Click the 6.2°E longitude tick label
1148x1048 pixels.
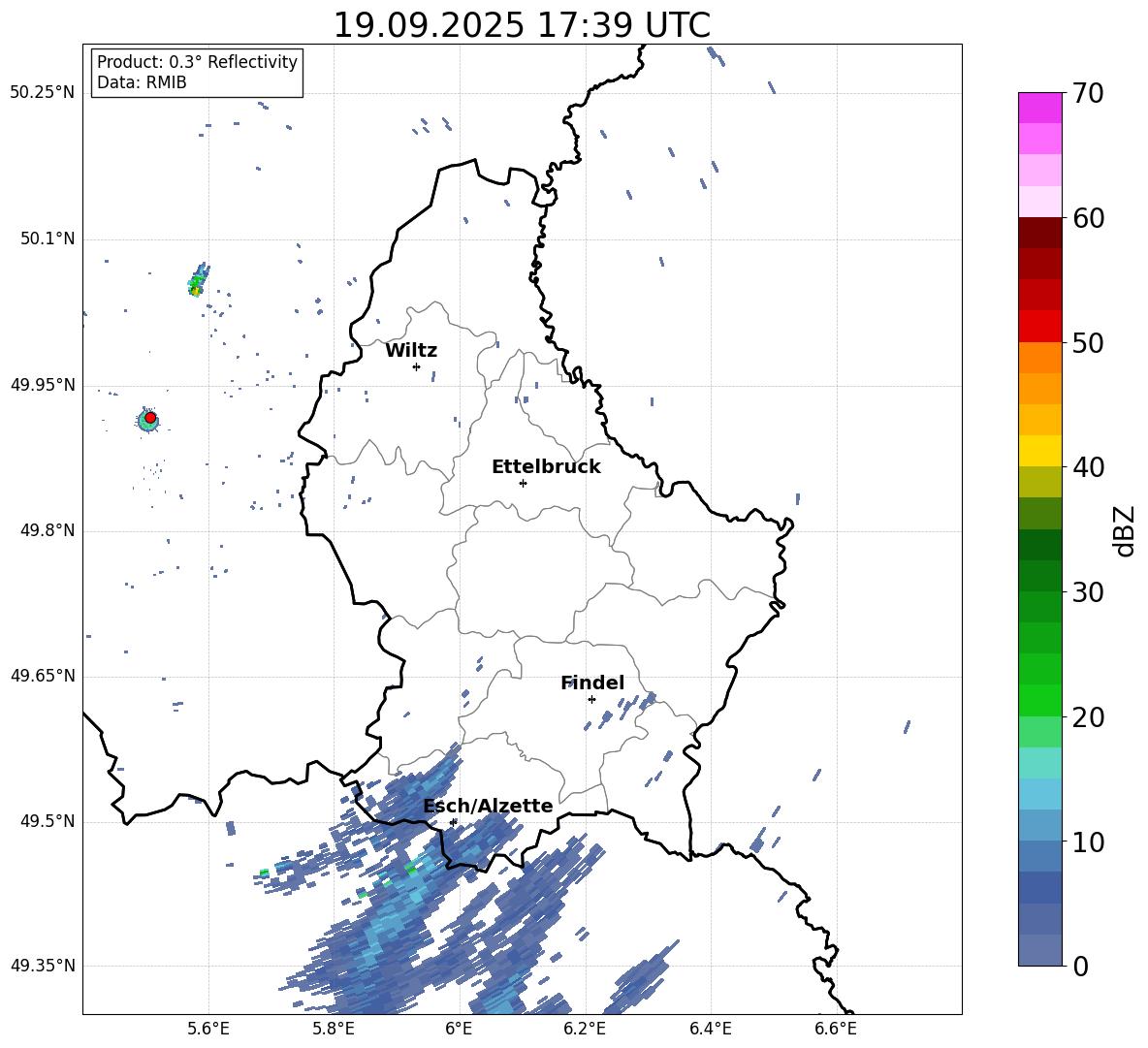pyautogui.click(x=585, y=1029)
